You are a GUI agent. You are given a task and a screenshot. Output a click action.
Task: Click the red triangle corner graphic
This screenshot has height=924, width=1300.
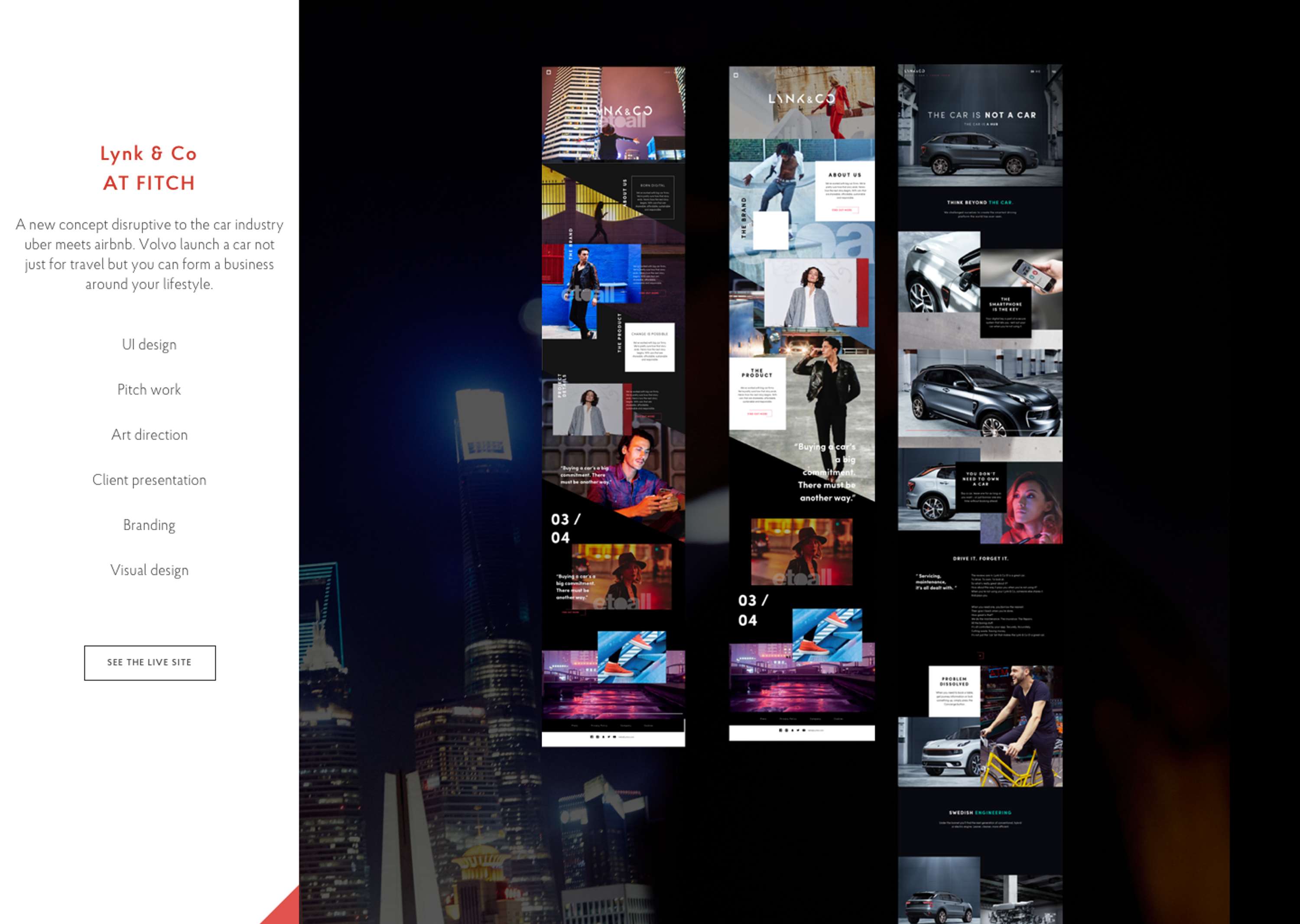tap(284, 909)
